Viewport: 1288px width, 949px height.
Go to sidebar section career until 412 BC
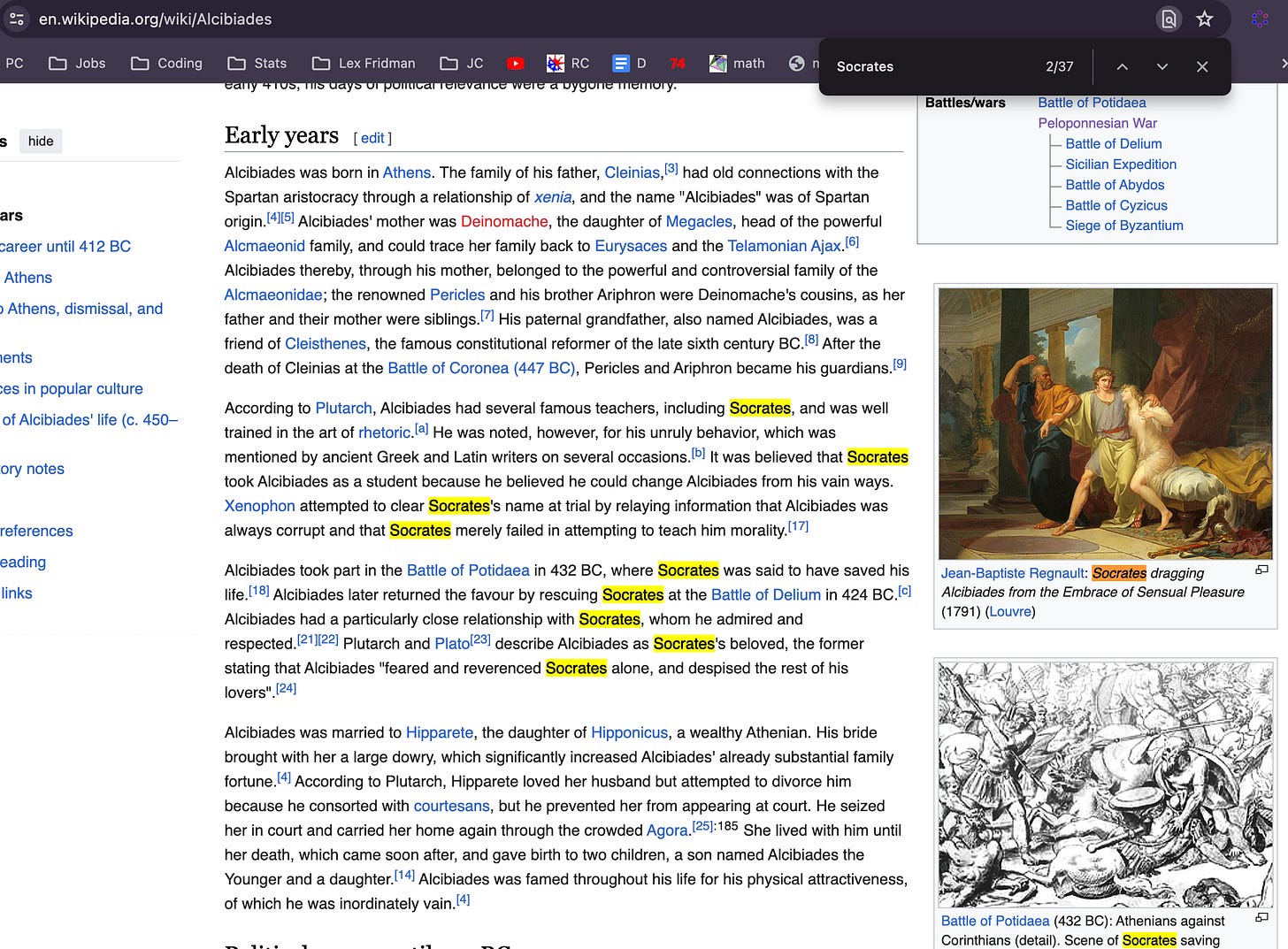[65, 247]
